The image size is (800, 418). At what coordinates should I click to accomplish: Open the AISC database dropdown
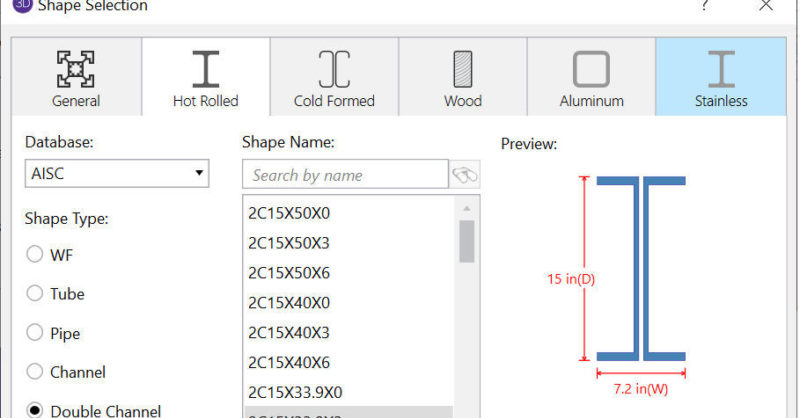coord(116,174)
